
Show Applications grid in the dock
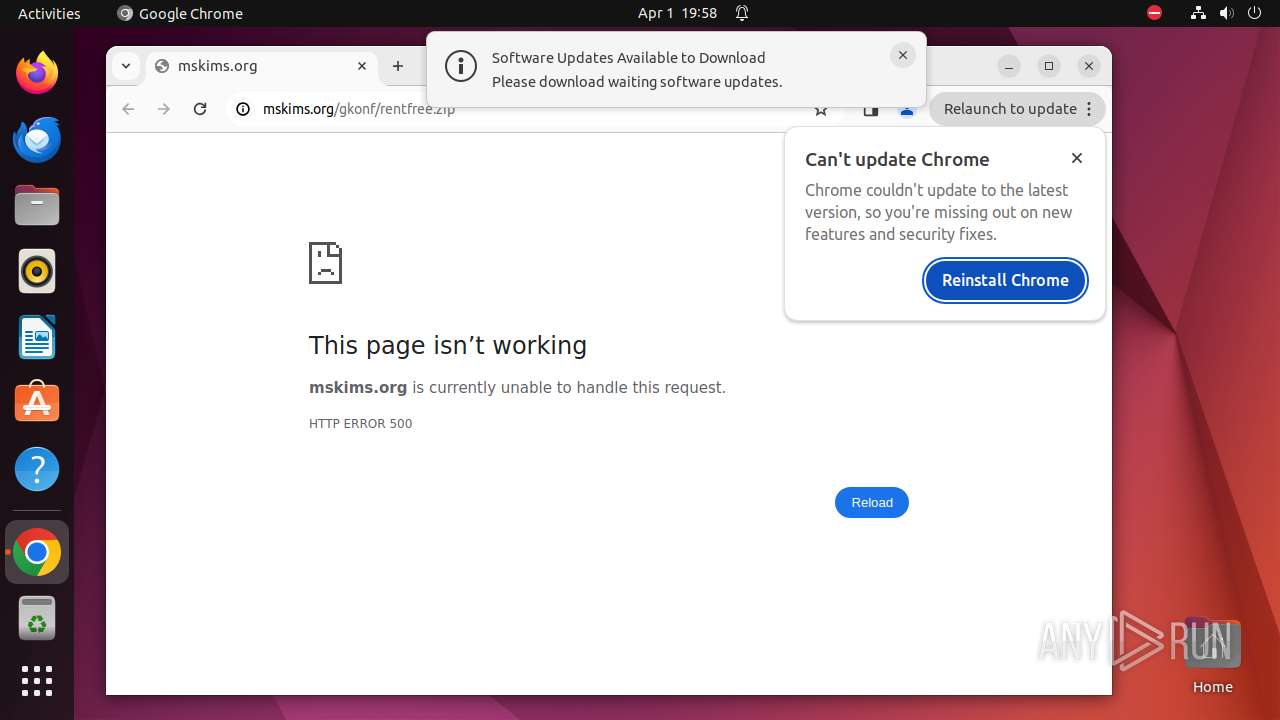(x=37, y=681)
